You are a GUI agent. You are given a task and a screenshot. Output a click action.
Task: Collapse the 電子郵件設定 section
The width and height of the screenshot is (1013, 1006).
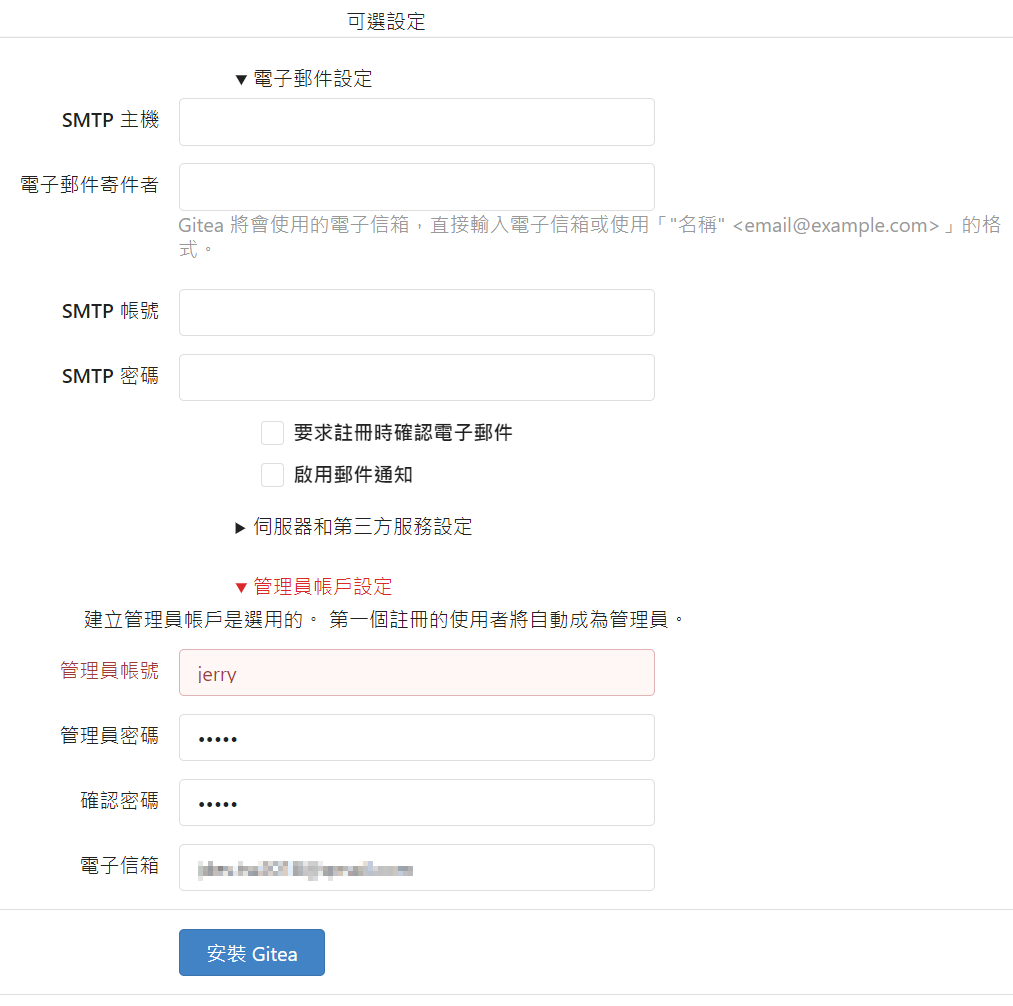(304, 79)
